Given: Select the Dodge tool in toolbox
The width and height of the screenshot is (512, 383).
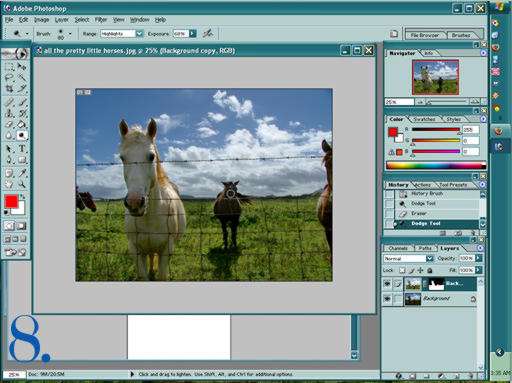Looking at the screenshot, I should (x=22, y=136).
